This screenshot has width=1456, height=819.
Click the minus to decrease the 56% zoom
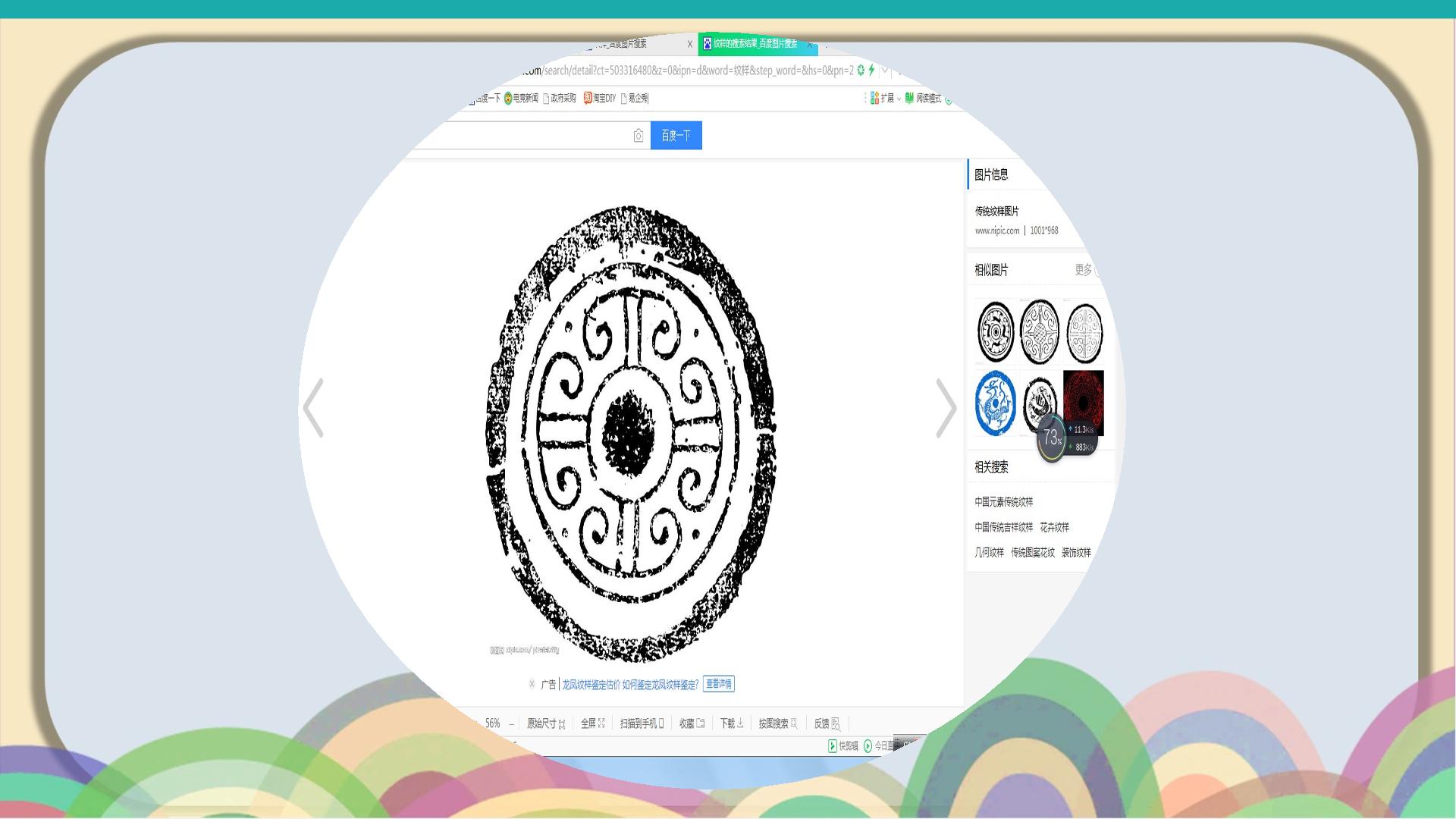coord(512,724)
